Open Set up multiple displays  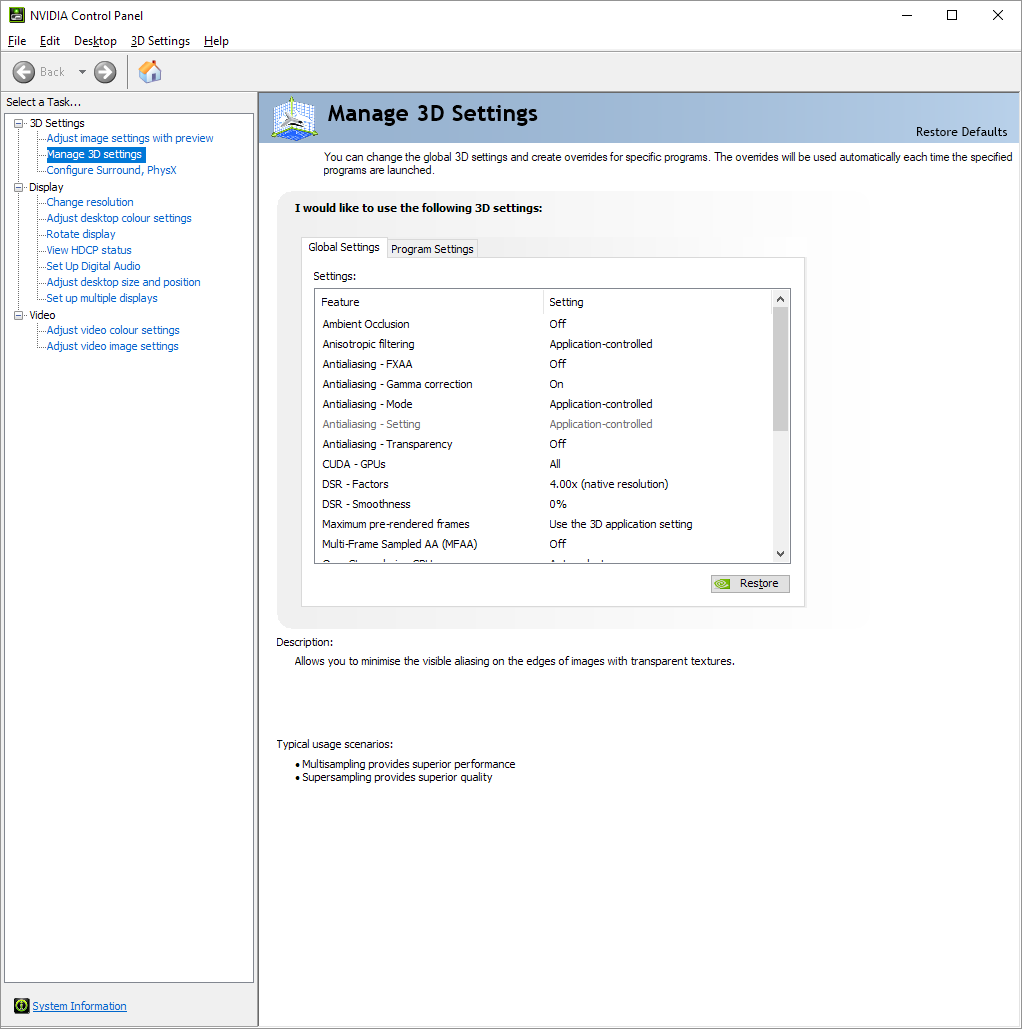click(x=102, y=298)
